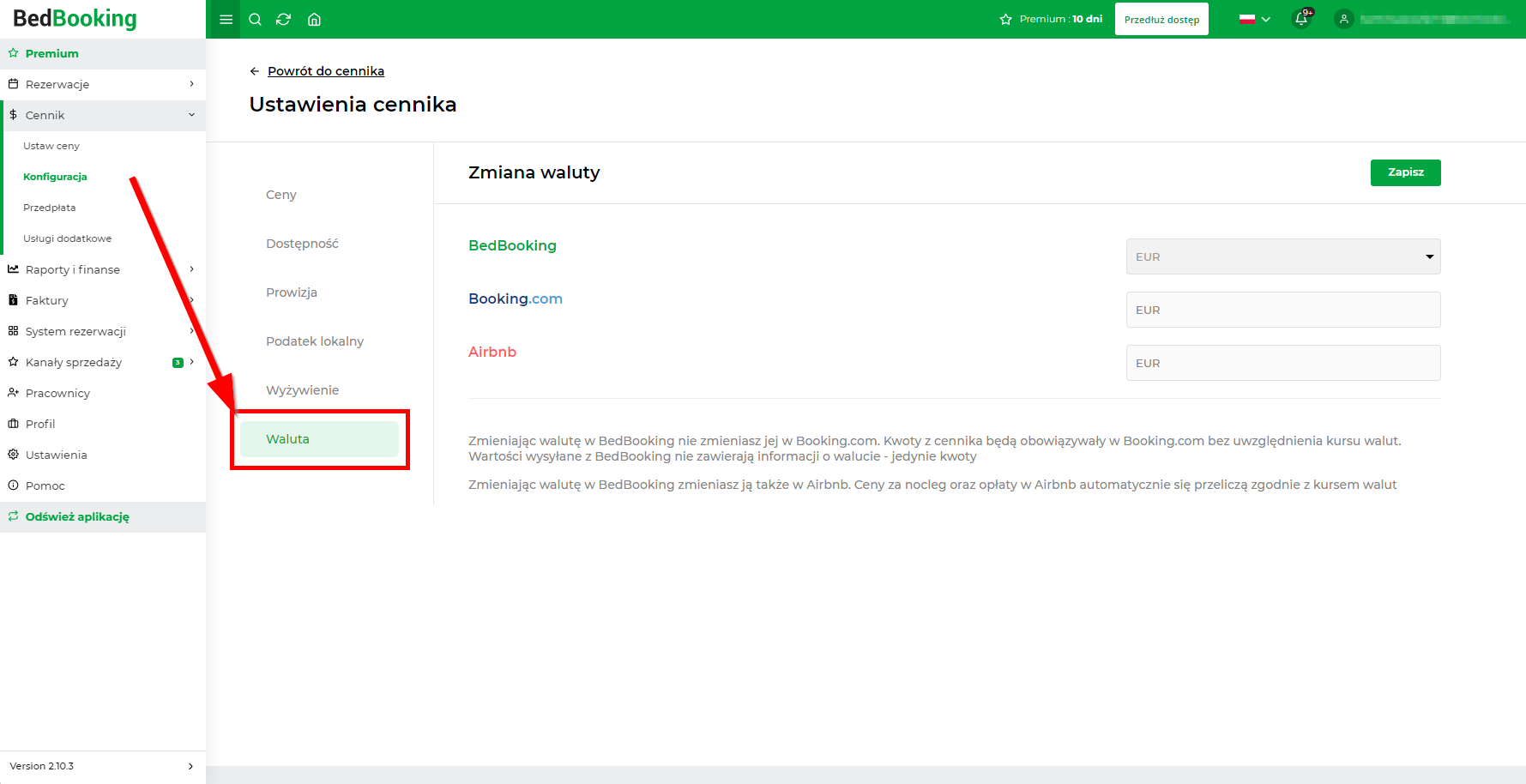Expand the Kanały sprzedaży chevron

(x=192, y=362)
